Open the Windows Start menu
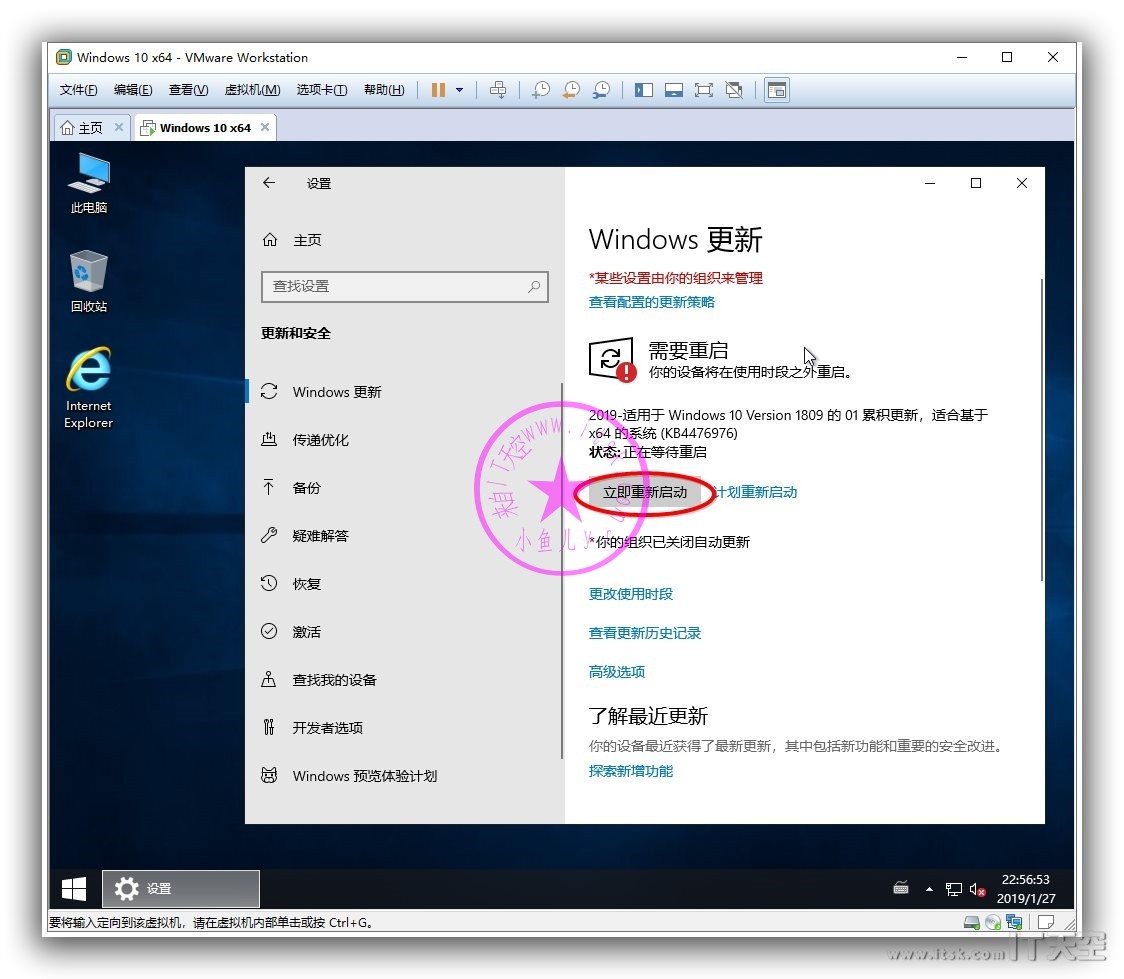This screenshot has height=979, width=1124. (x=74, y=889)
